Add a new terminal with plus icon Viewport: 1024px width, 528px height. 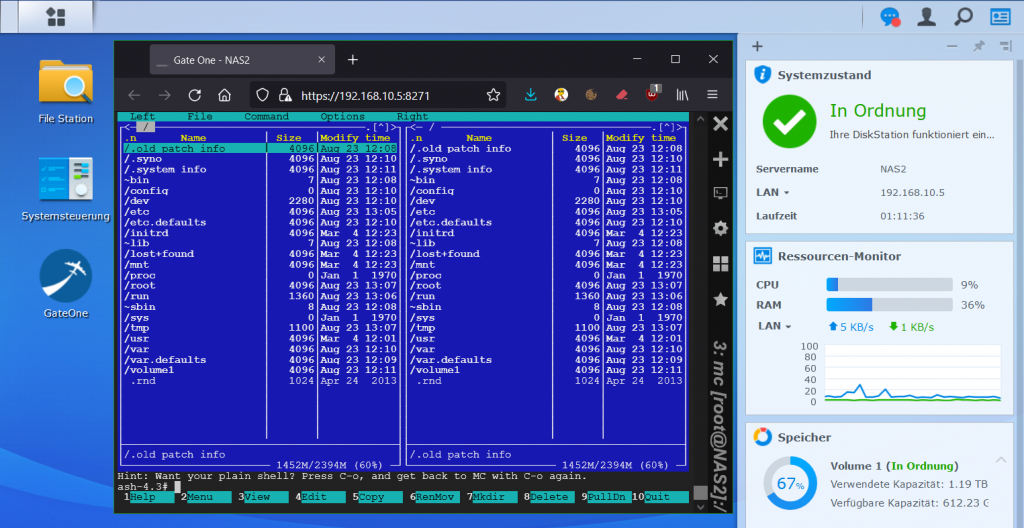[x=720, y=160]
